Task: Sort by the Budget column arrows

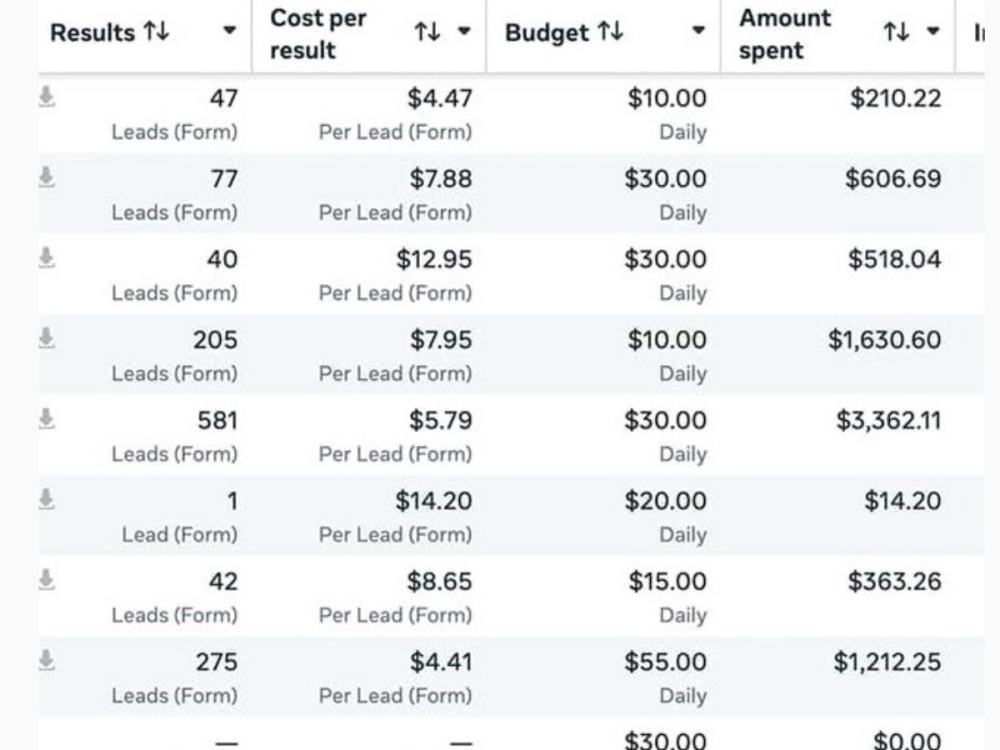Action: coord(610,31)
